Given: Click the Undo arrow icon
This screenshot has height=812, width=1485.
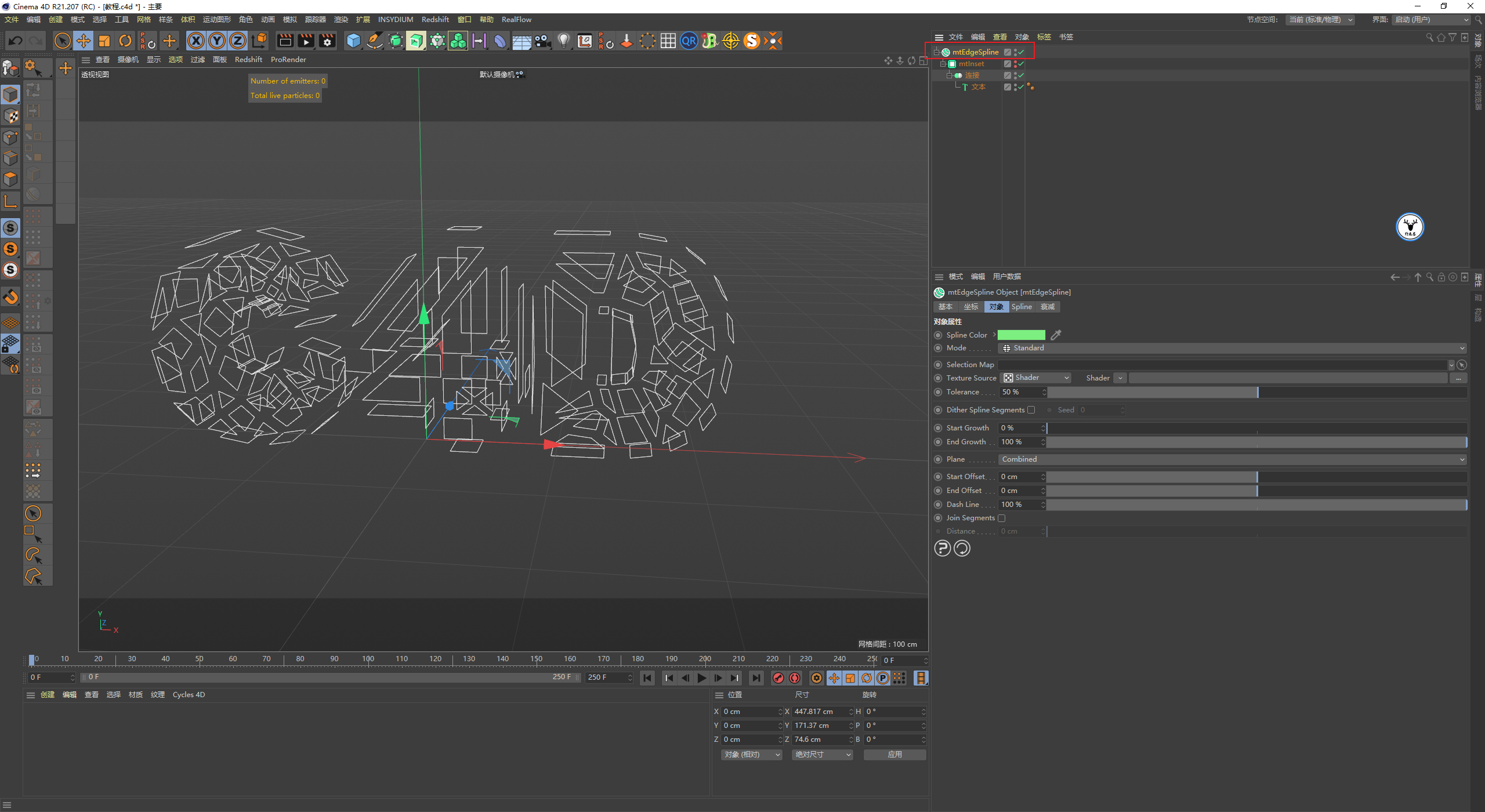Looking at the screenshot, I should pyautogui.click(x=16, y=41).
